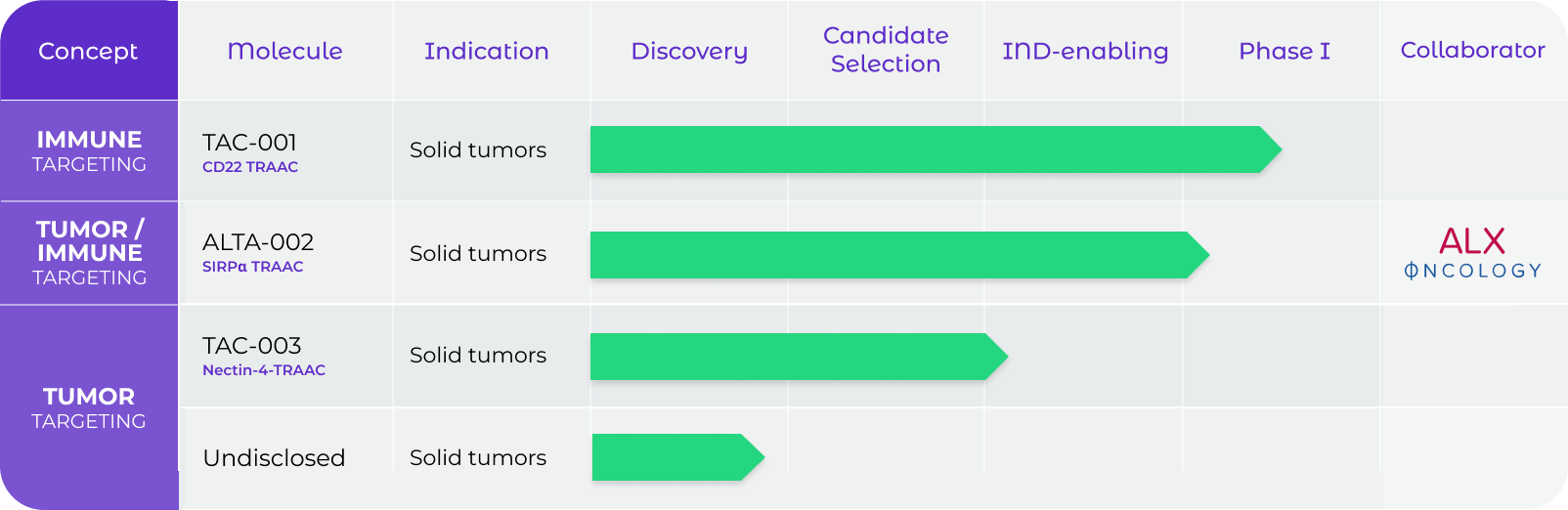The height and width of the screenshot is (510, 1568).
Task: Select the Discovery column header
Action: click(689, 51)
